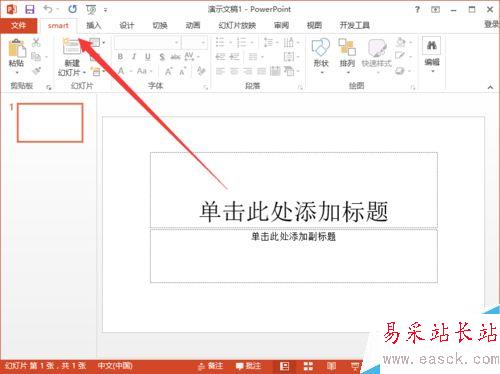Toggle text Shadow (S) formatting
The width and height of the screenshot is (500, 374).
click(162, 57)
